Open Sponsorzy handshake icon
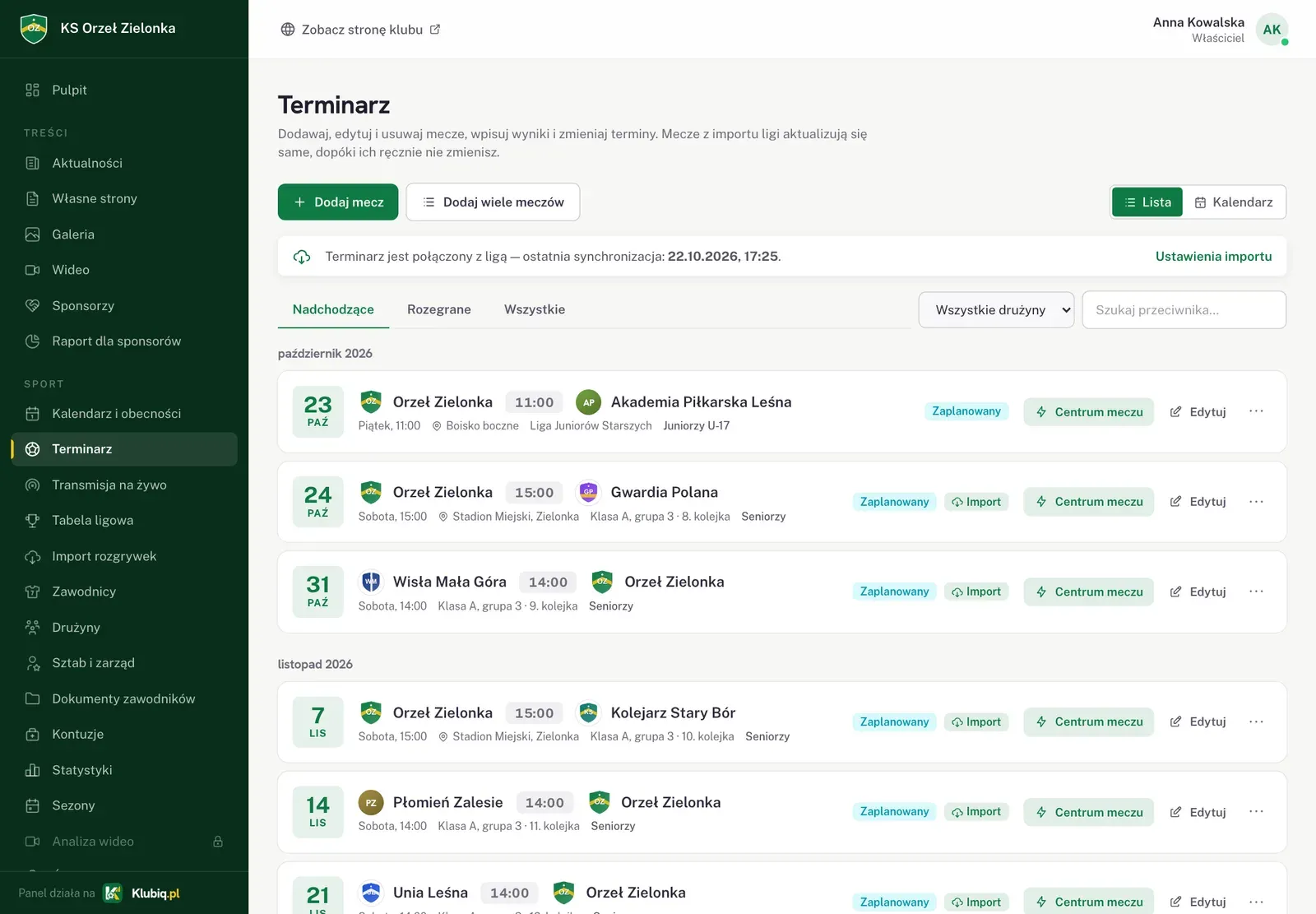1316x914 pixels. (33, 305)
